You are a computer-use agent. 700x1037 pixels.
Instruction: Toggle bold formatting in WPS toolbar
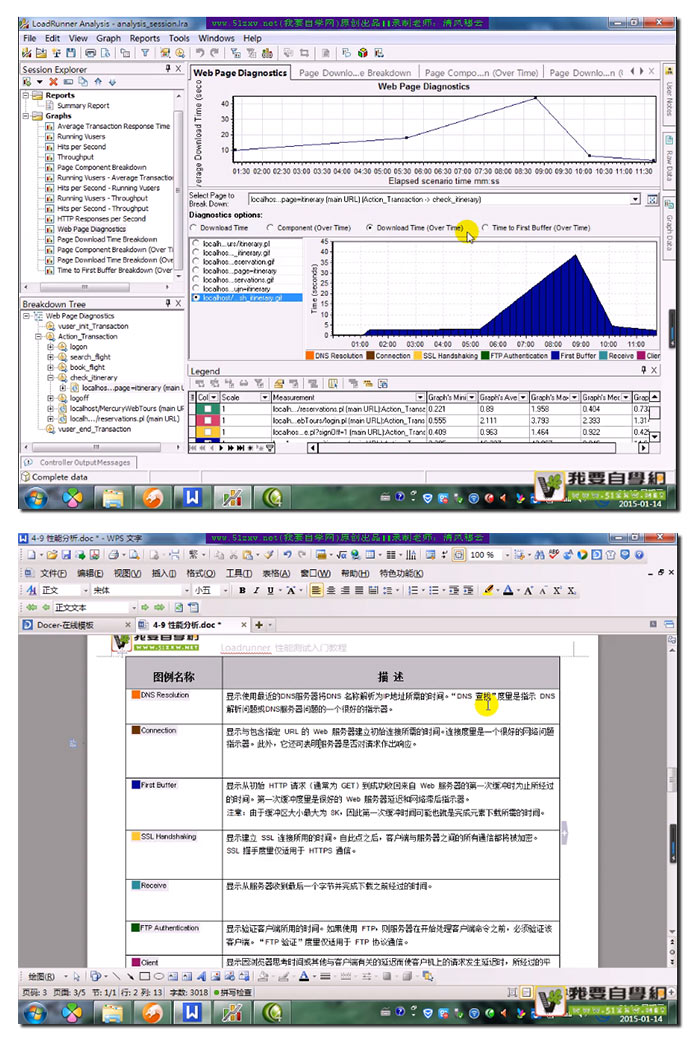(242, 591)
